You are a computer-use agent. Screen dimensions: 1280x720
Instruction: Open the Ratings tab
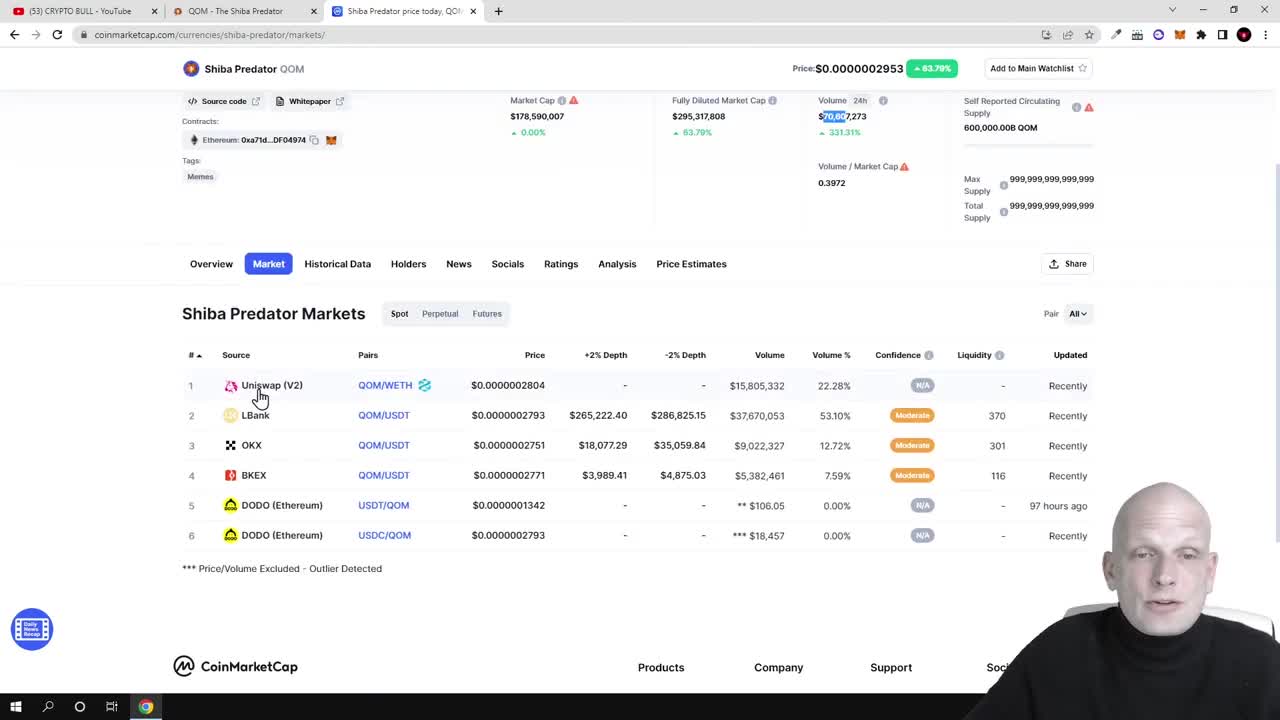pyautogui.click(x=561, y=264)
